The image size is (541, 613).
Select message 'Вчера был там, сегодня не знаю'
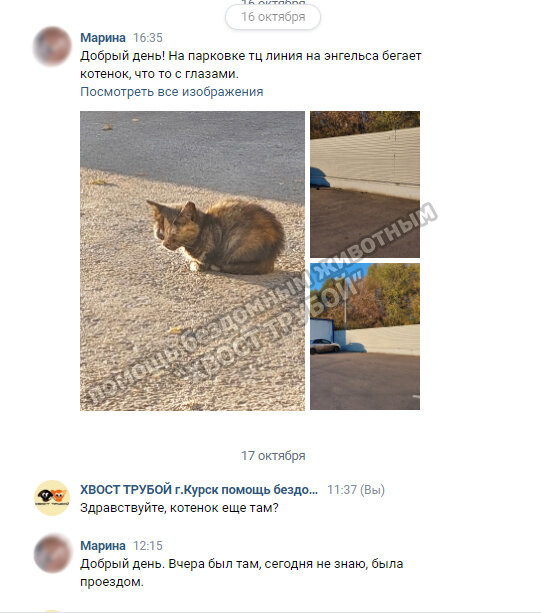click(242, 572)
